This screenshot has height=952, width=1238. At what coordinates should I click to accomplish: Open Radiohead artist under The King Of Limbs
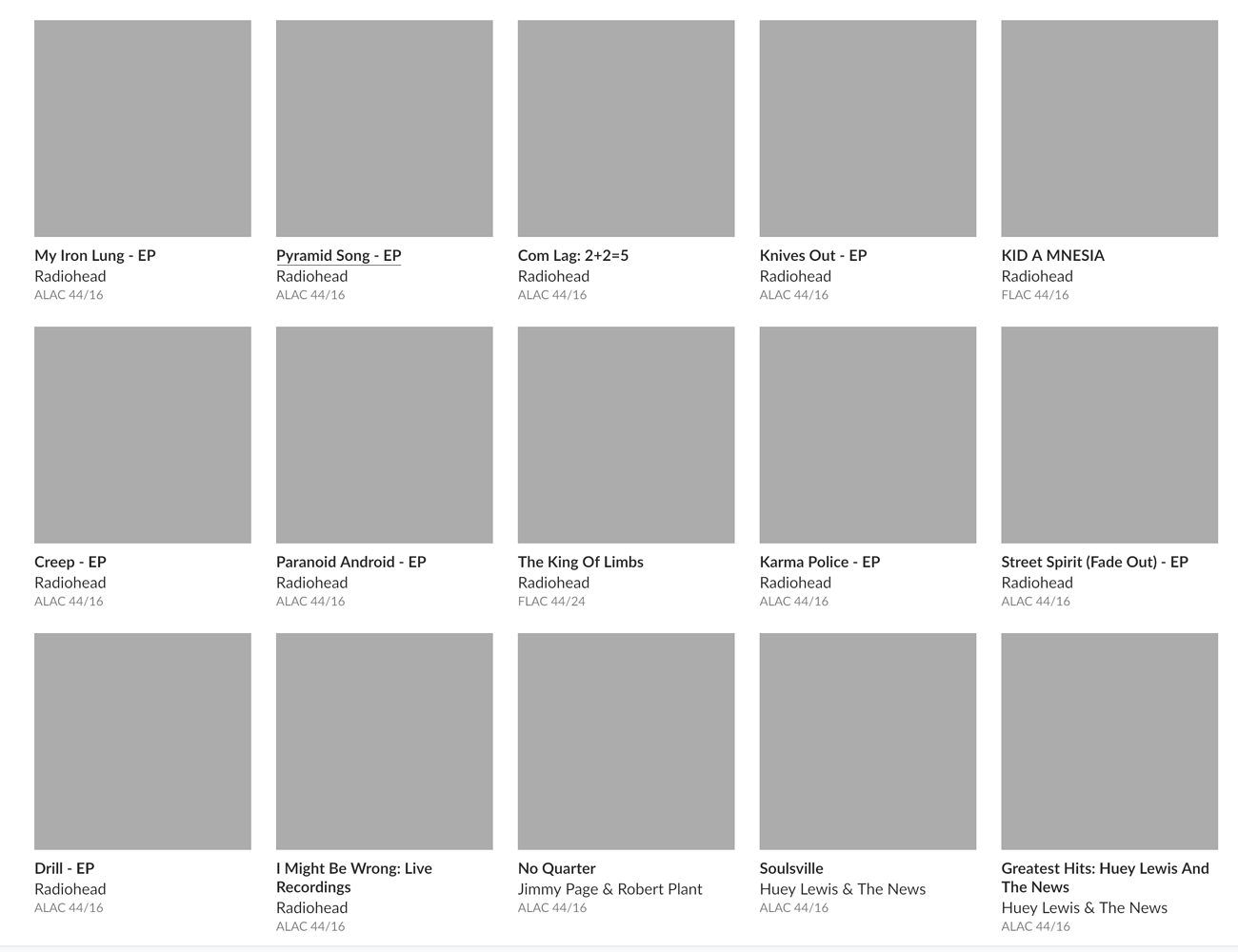(x=554, y=583)
